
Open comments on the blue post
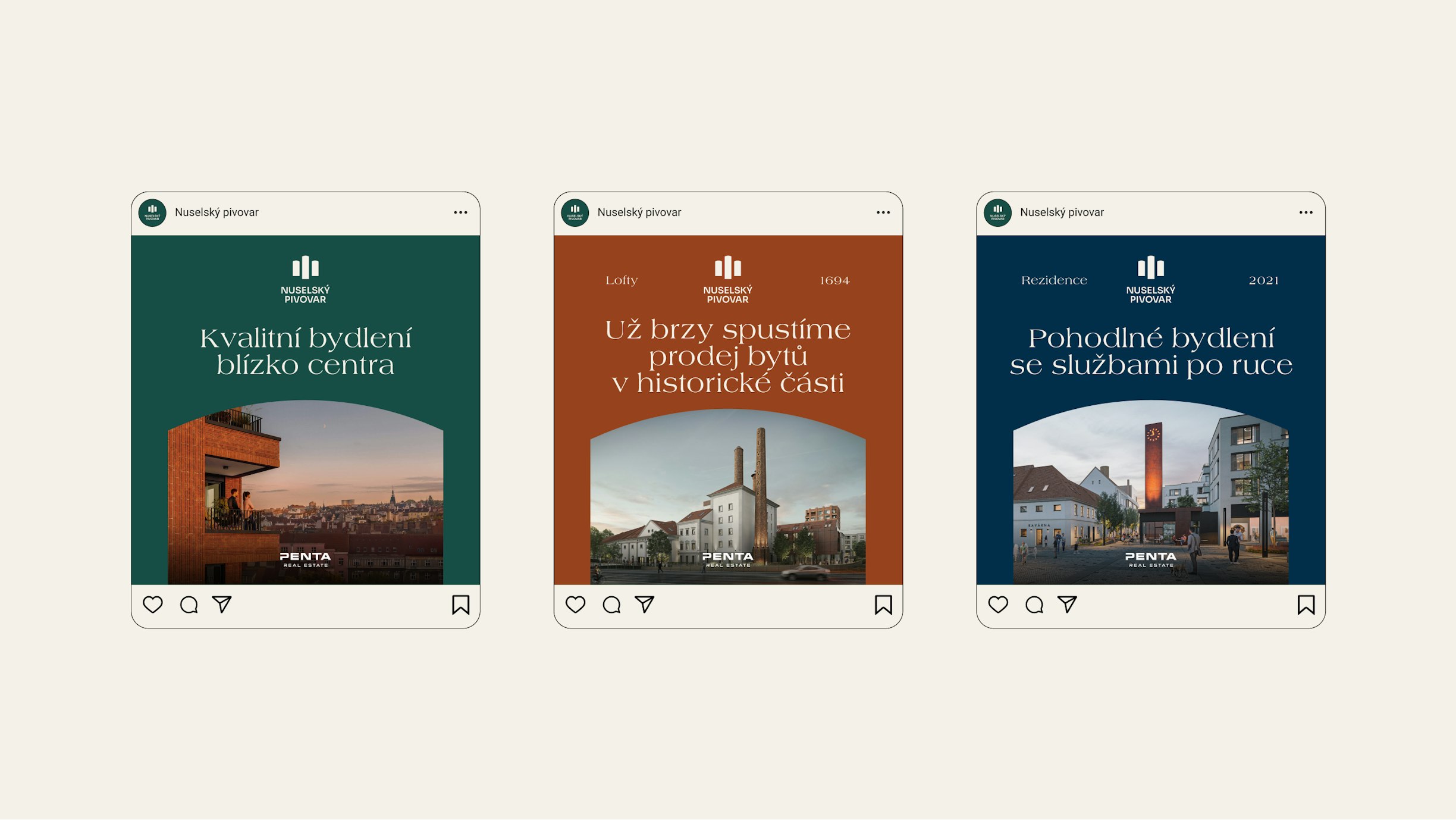point(1034,605)
